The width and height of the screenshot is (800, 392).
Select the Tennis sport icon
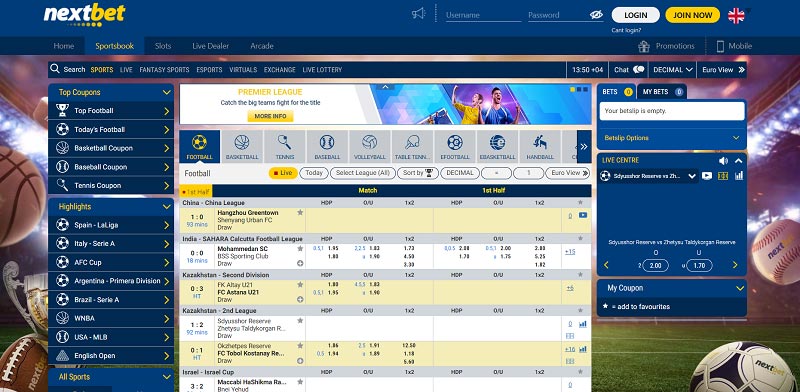(x=285, y=146)
